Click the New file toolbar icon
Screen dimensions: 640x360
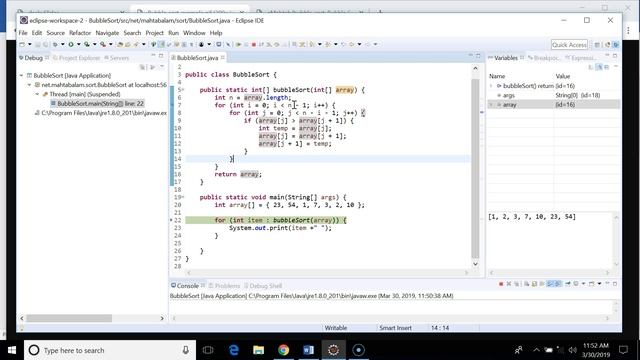click(x=22, y=44)
